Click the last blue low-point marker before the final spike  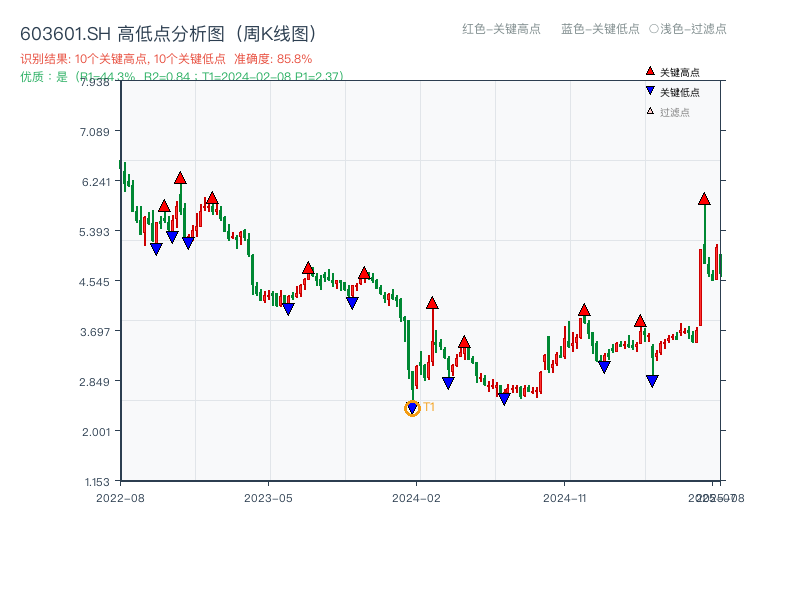652,381
